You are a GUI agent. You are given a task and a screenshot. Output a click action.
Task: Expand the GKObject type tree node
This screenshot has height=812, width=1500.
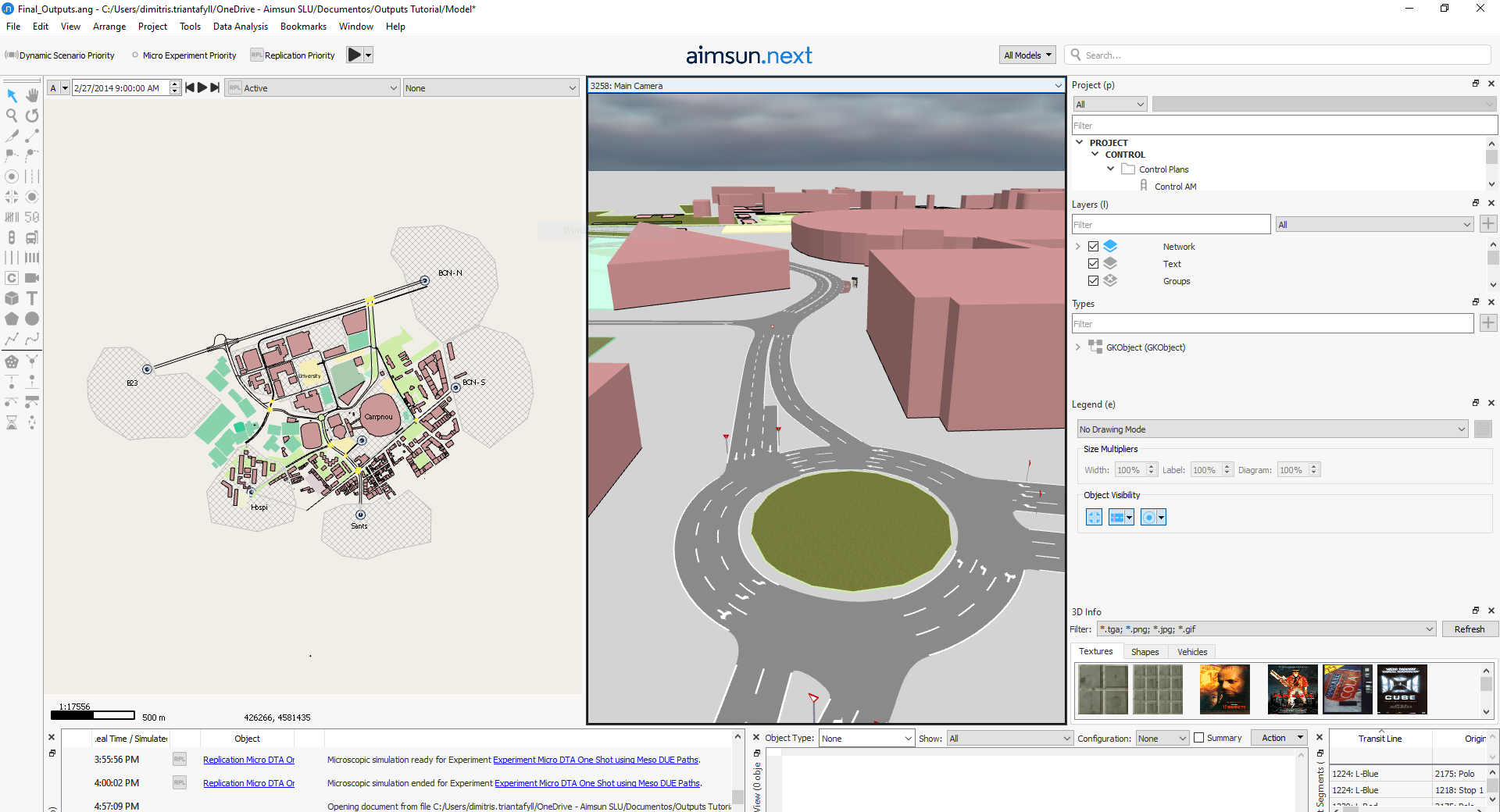point(1078,347)
